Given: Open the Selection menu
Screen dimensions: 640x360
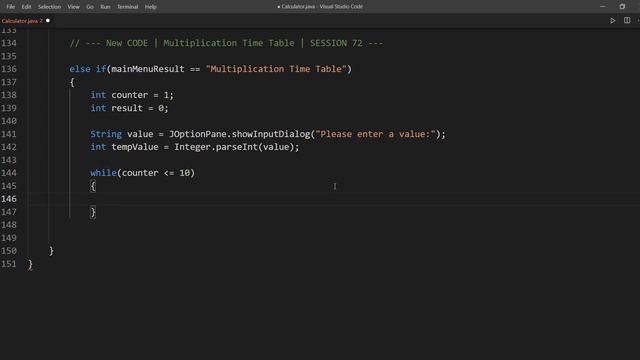Looking at the screenshot, I should pos(49,7).
